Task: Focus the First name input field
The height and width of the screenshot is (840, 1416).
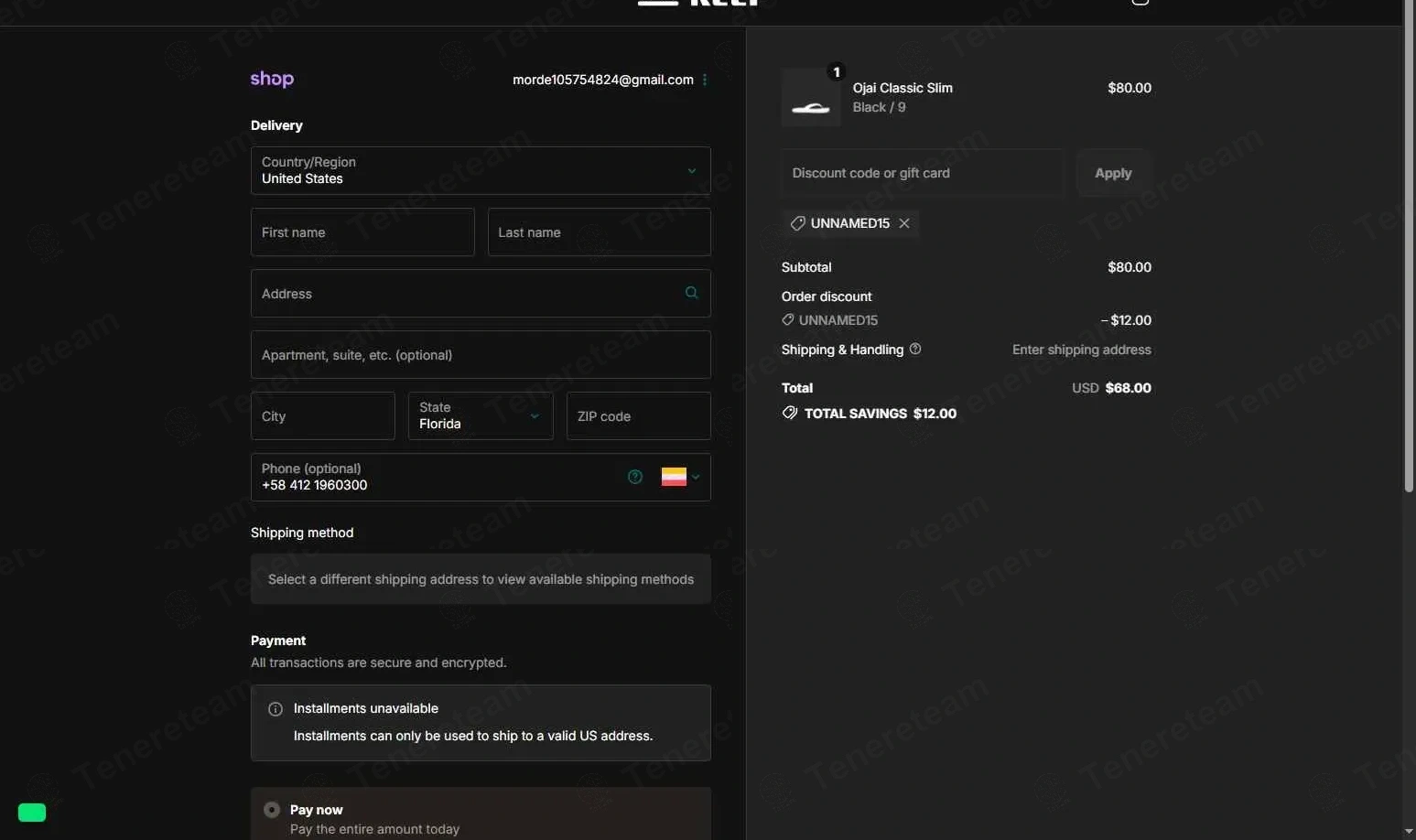Action: click(362, 232)
